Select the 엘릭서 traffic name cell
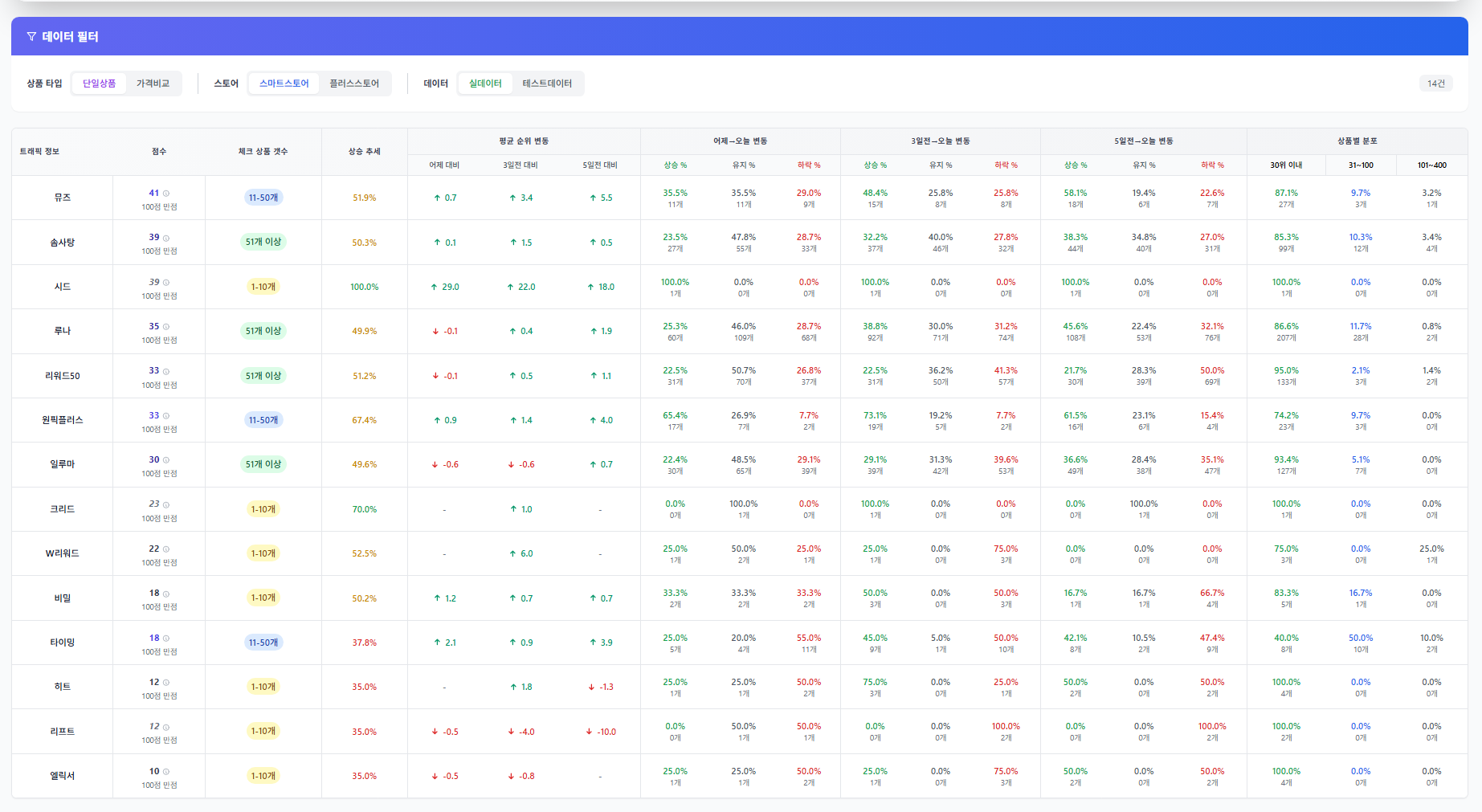 pos(63,776)
